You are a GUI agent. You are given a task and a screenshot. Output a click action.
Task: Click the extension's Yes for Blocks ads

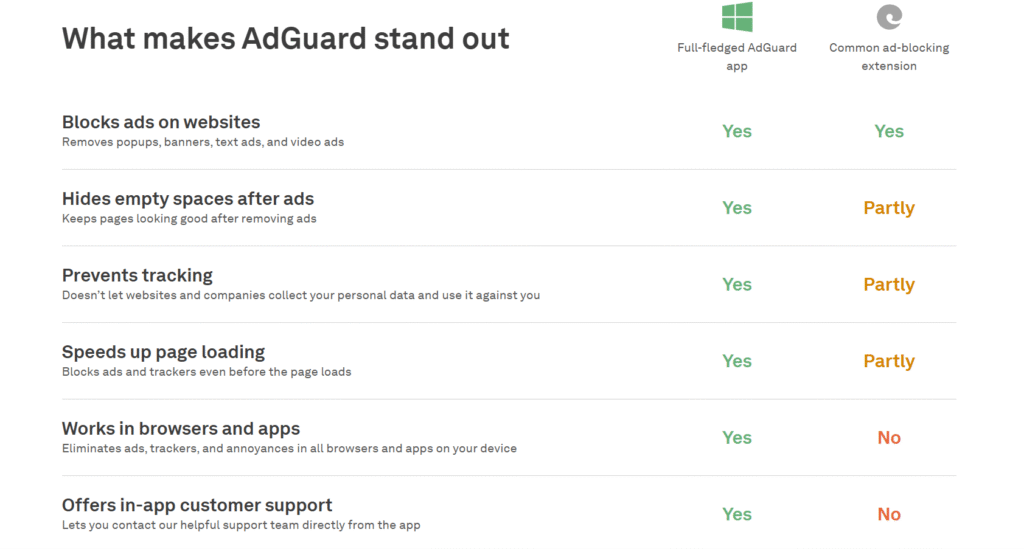tap(889, 131)
